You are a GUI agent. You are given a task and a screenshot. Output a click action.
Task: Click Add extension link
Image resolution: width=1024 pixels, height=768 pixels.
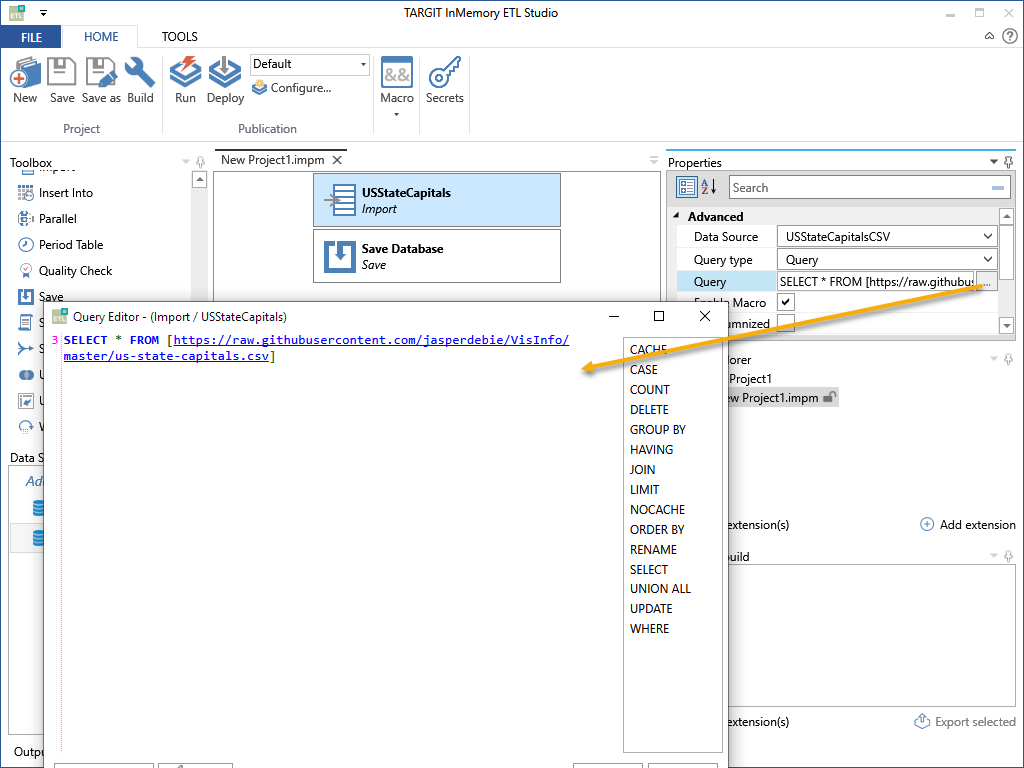[x=968, y=524]
